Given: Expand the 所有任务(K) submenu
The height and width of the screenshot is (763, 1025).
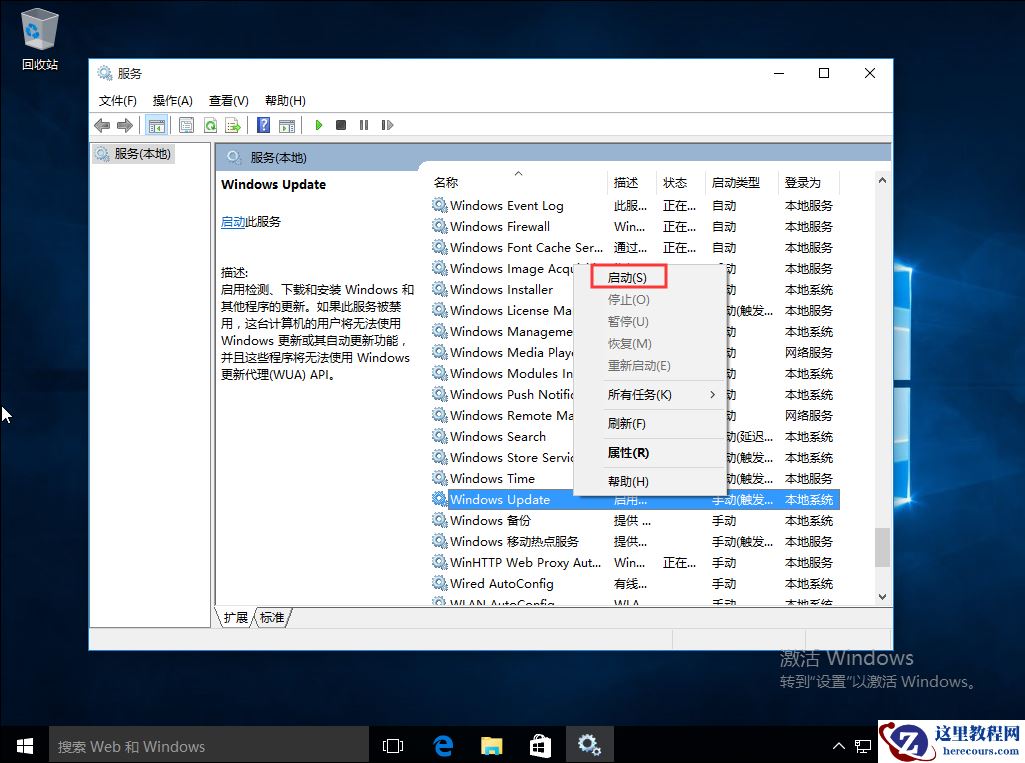Looking at the screenshot, I should 630,394.
